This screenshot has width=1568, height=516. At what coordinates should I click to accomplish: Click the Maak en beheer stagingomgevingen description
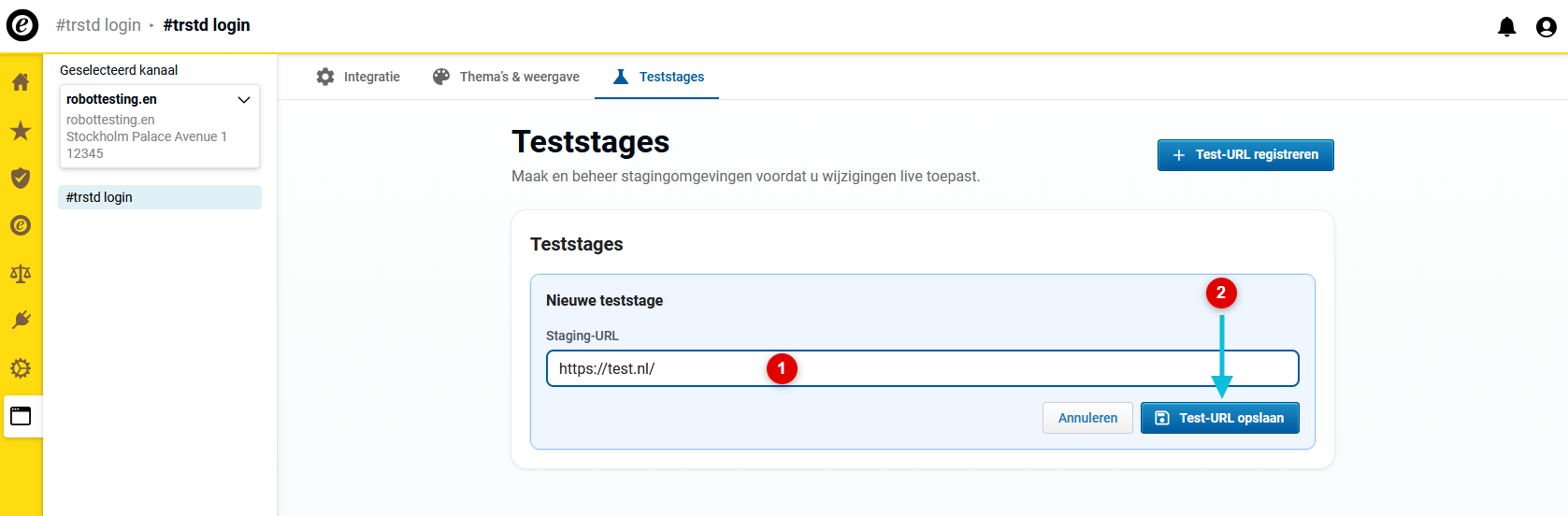point(746,176)
